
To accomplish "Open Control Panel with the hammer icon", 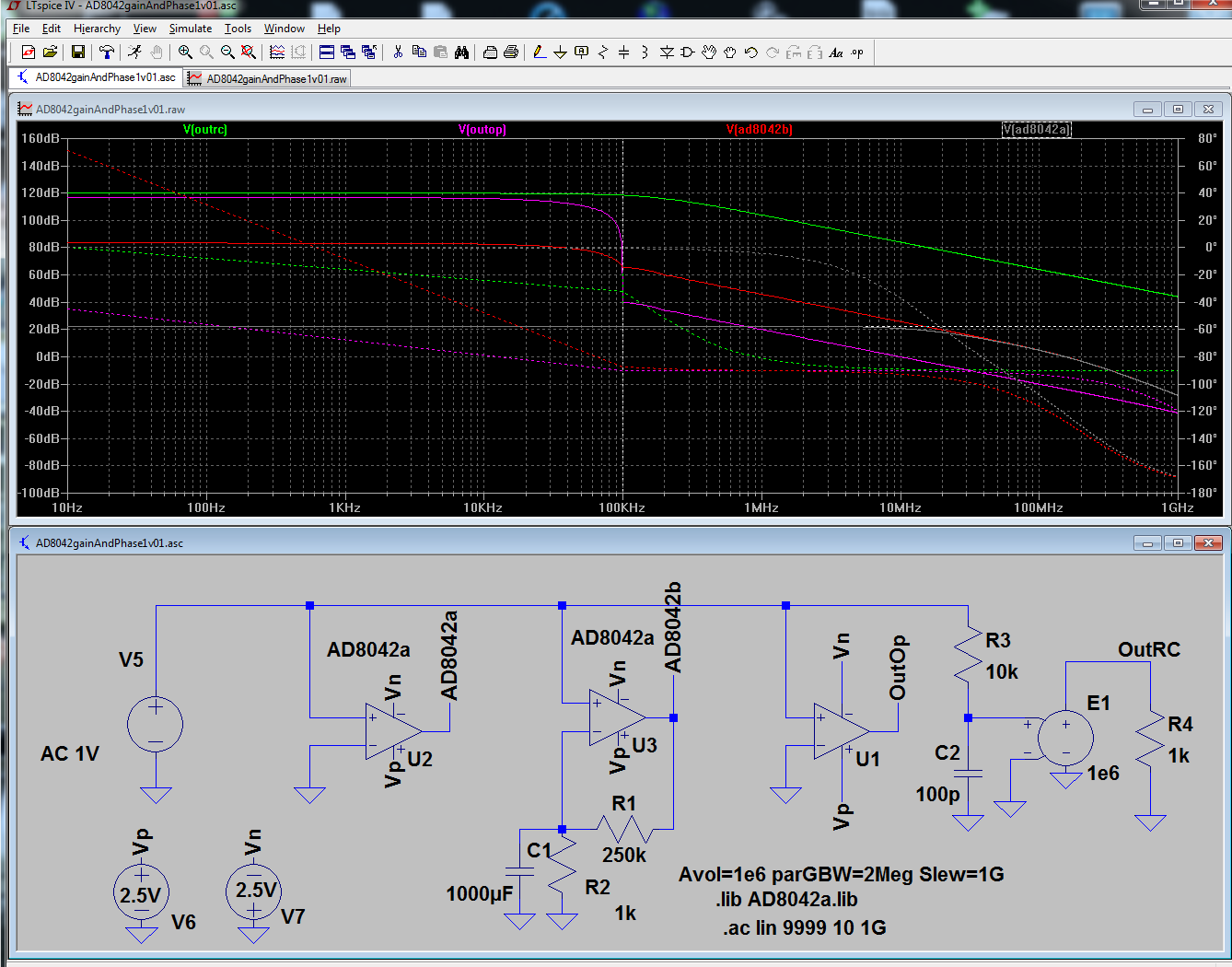I will (x=107, y=52).
